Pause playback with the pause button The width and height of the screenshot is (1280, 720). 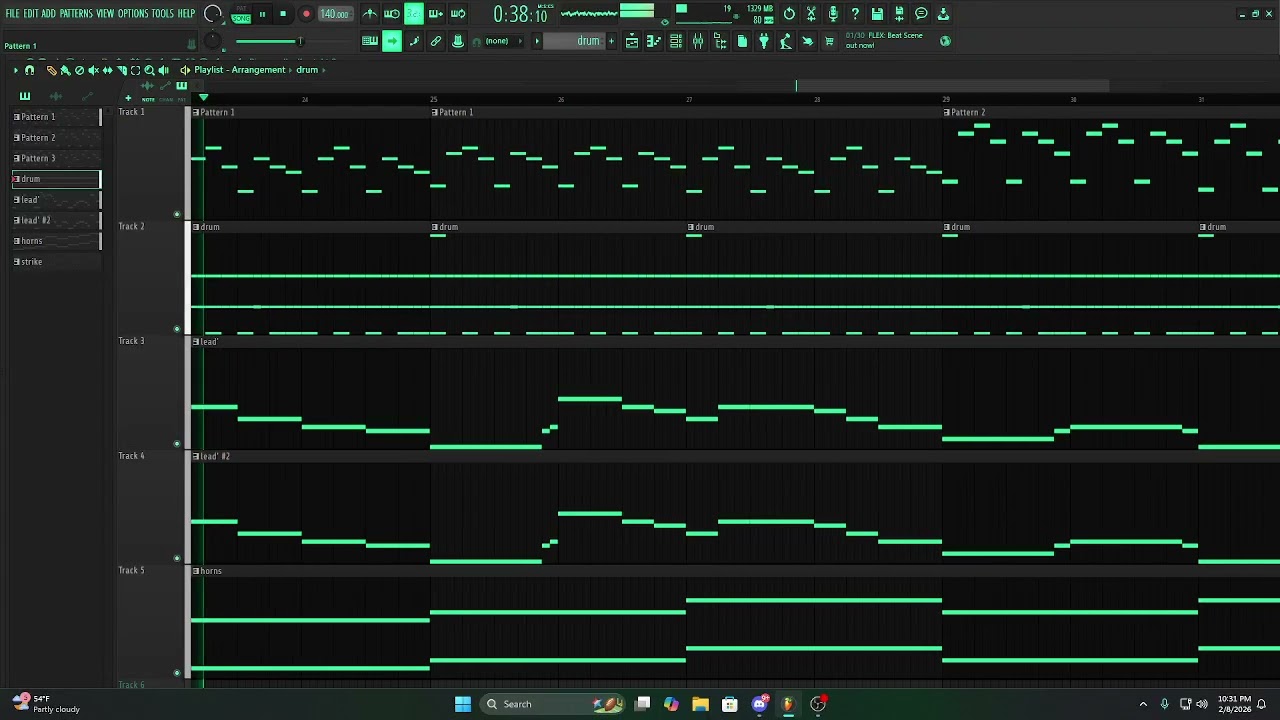click(262, 14)
